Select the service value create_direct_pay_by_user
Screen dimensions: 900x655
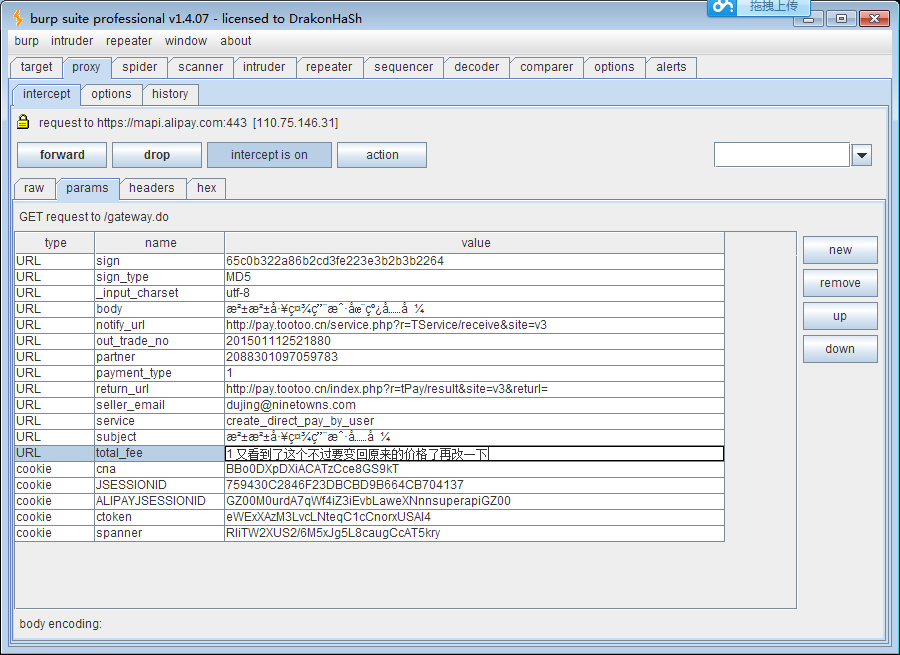(x=474, y=421)
